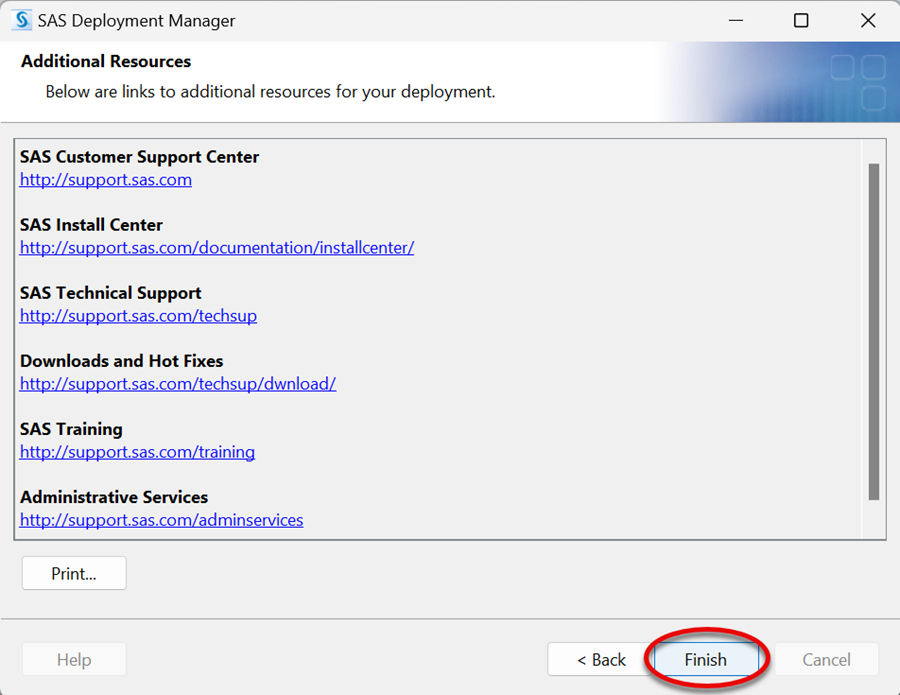This screenshot has height=695, width=900.
Task: Visit the support.sas.com/training link
Action: coord(137,452)
